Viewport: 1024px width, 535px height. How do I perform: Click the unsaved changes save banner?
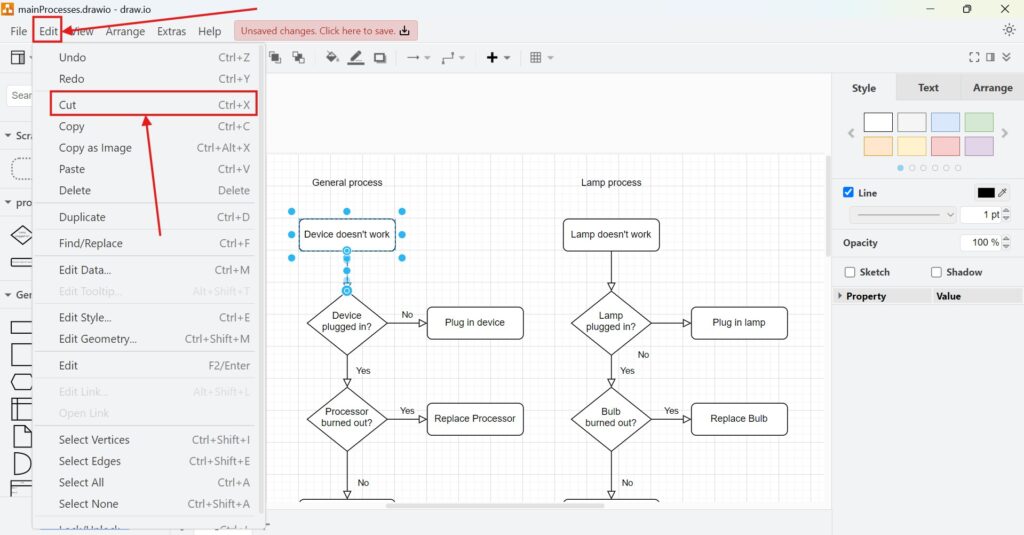point(326,31)
